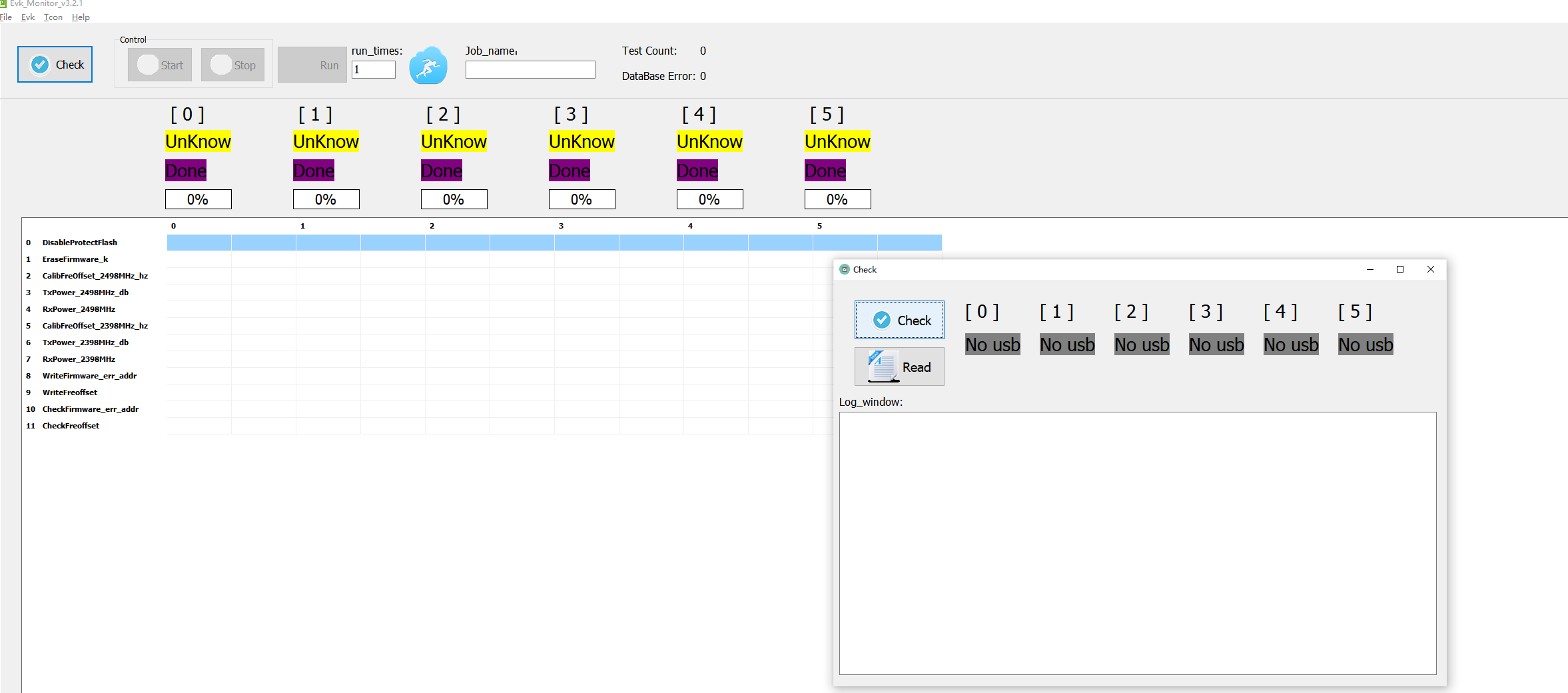Maximize the Check dialog window

tap(1400, 269)
